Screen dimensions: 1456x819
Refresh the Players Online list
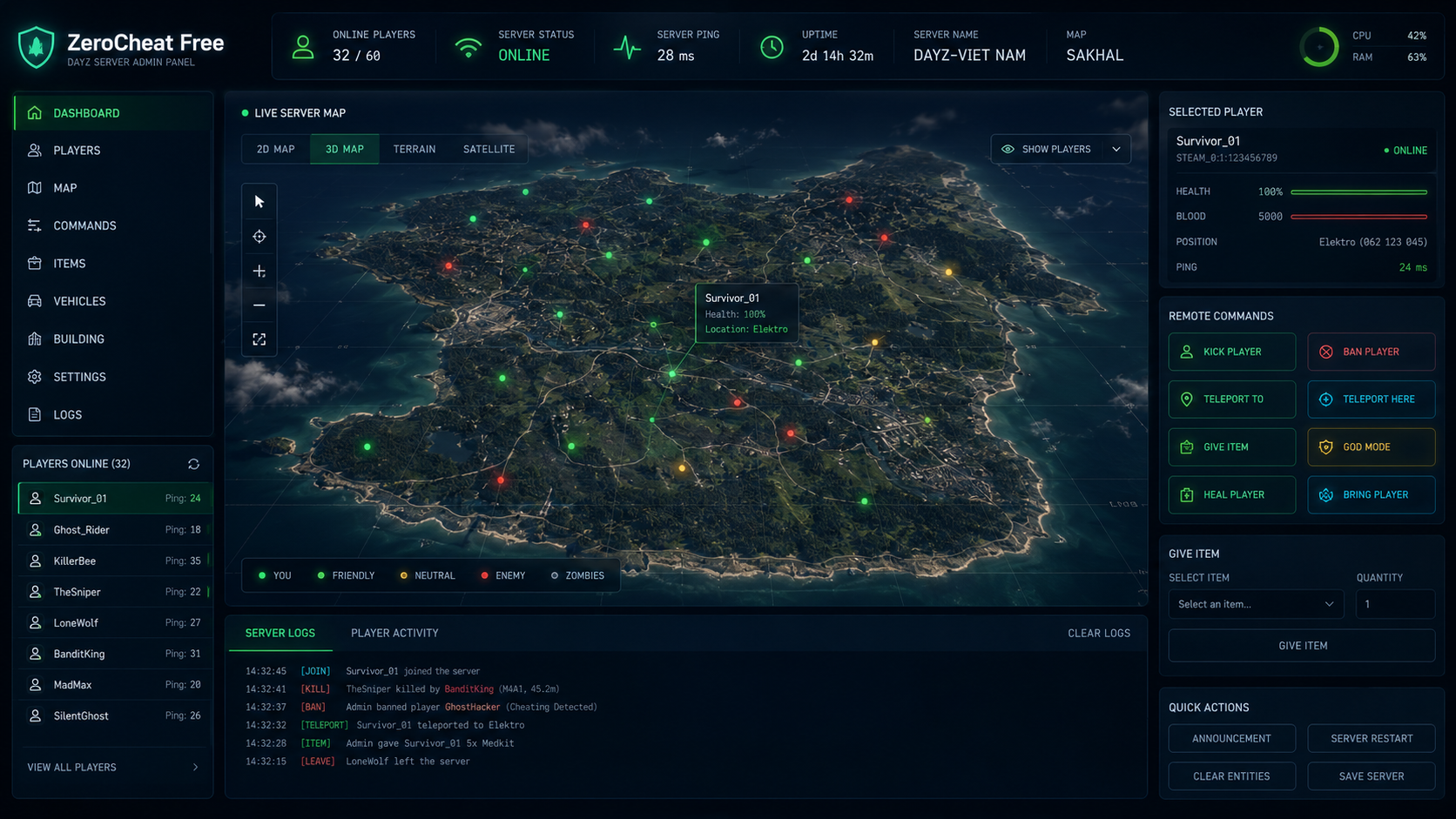(x=193, y=464)
